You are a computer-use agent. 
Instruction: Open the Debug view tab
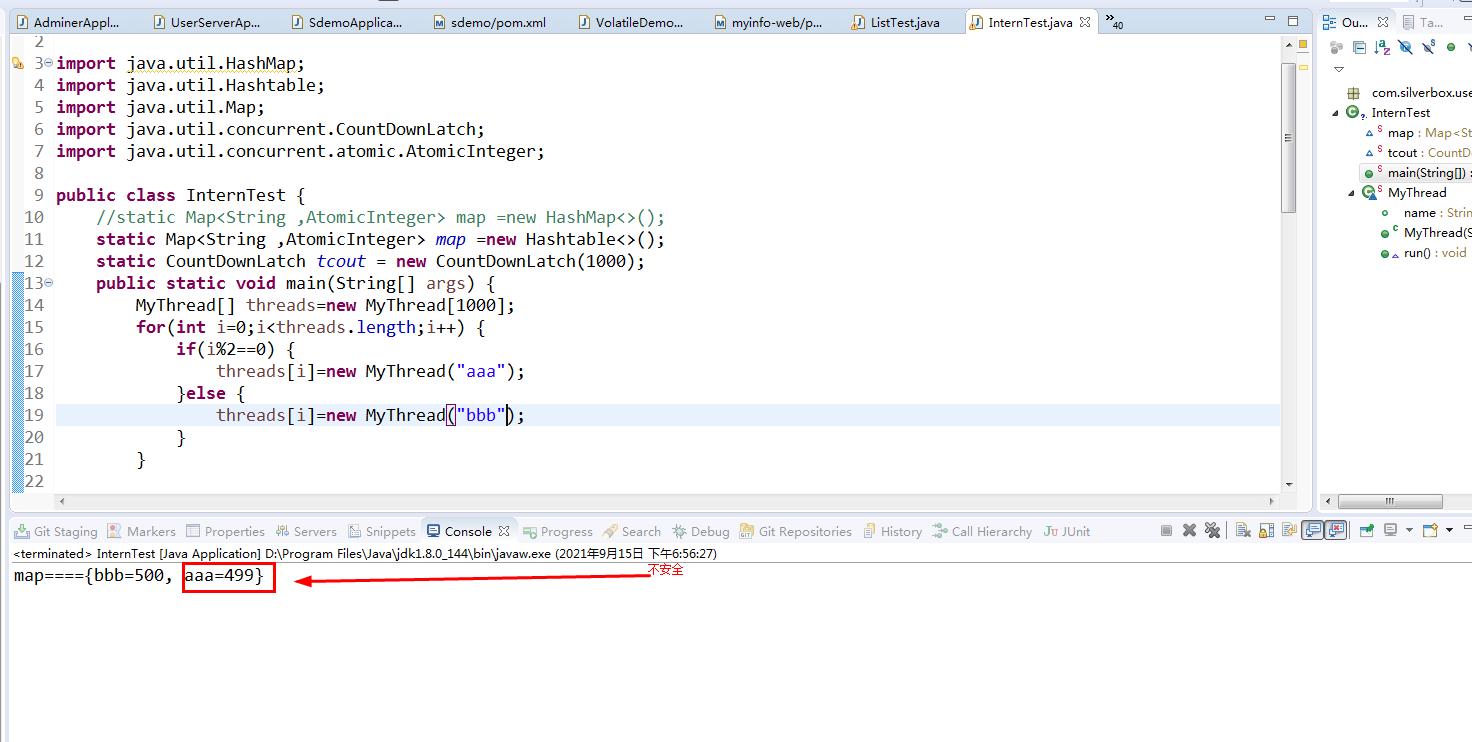coord(700,531)
